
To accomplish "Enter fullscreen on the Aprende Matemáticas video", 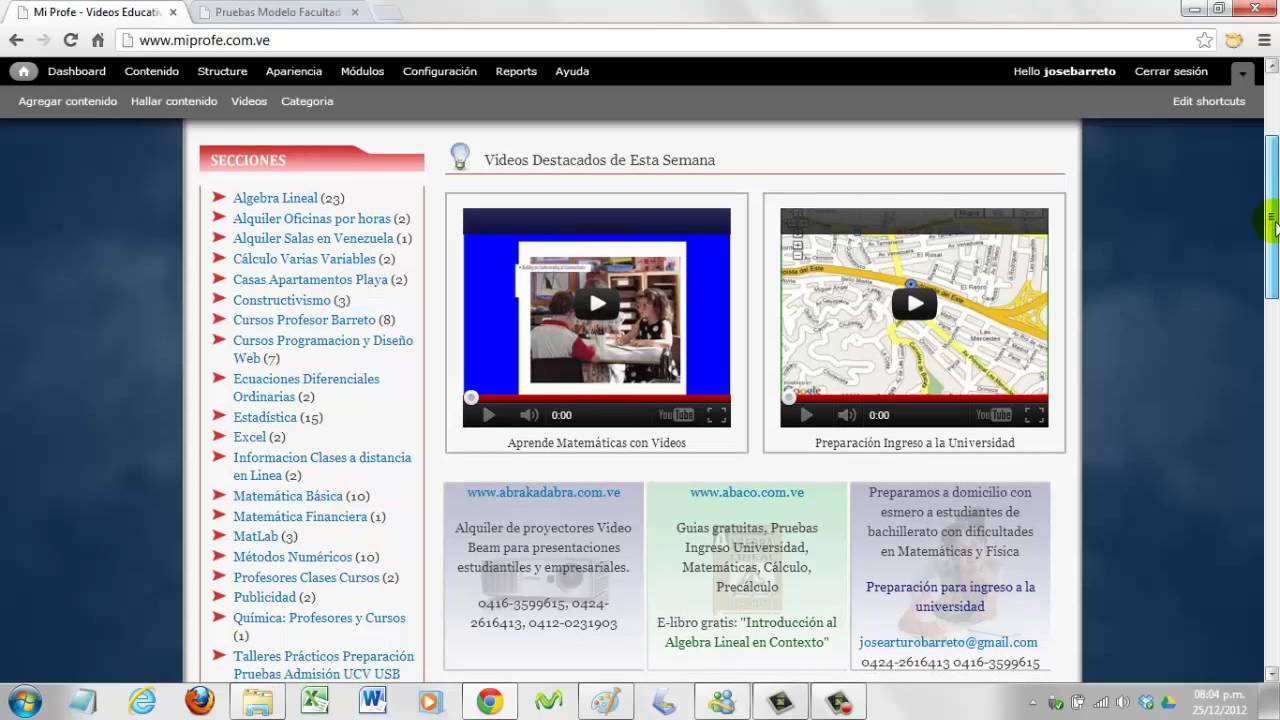I will pos(716,415).
